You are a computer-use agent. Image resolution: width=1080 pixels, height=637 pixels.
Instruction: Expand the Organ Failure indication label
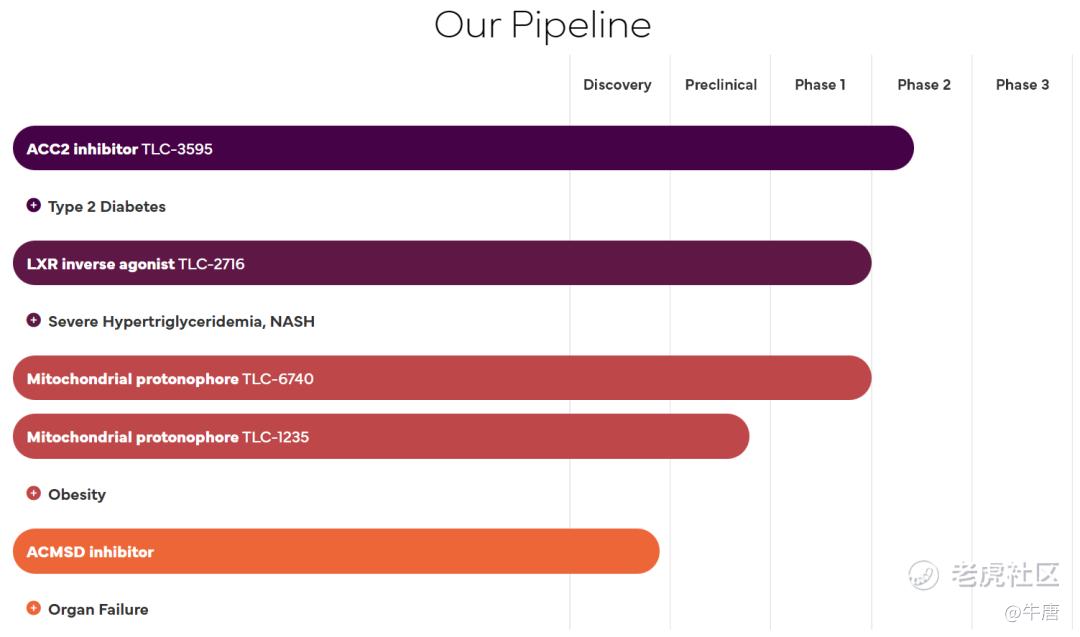(98, 610)
